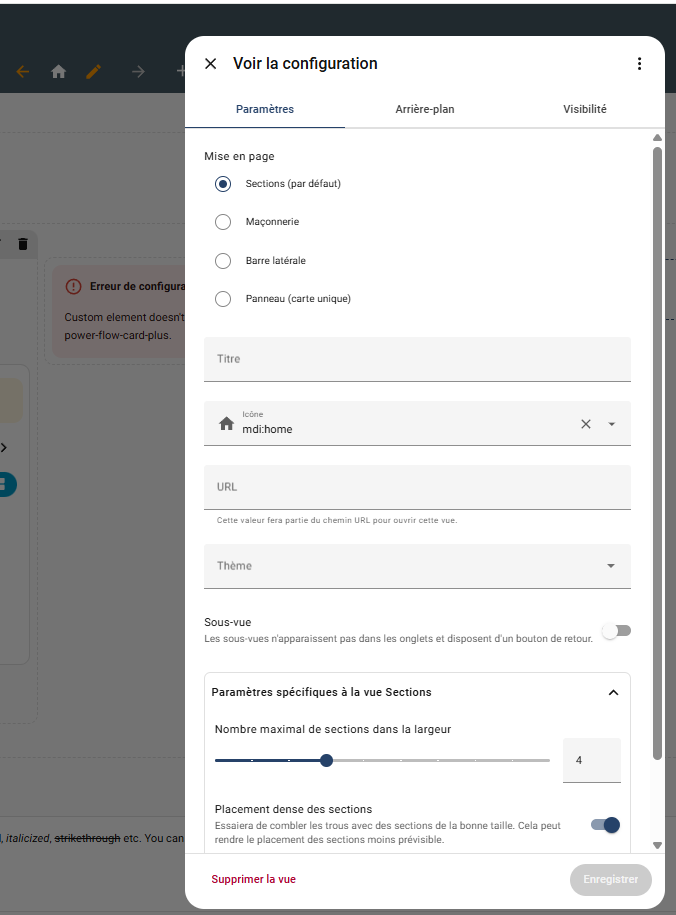The image size is (676, 915).
Task: Select Barre latérale layout option
Action: pos(223,261)
